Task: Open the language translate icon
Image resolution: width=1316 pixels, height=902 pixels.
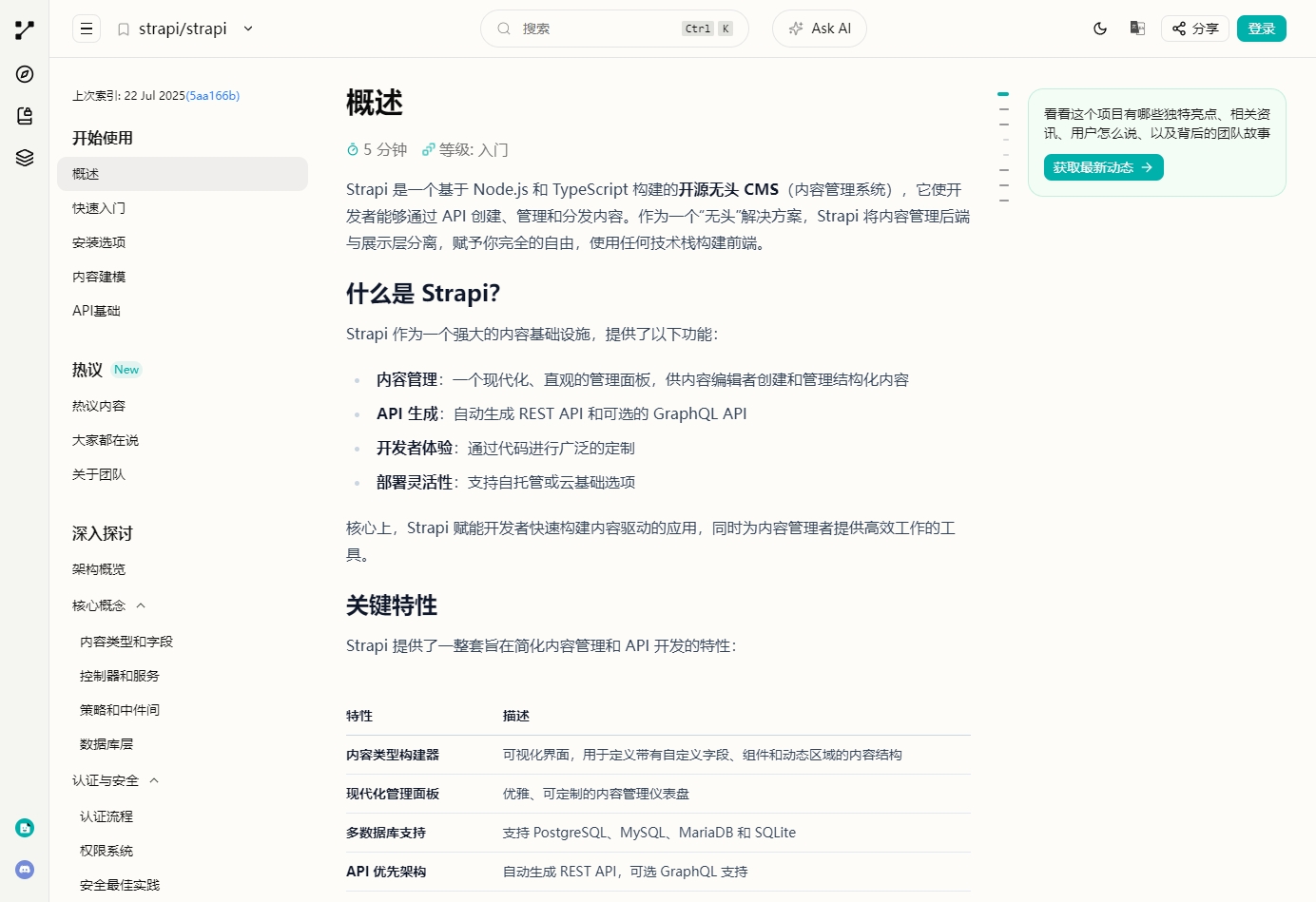Action: point(1137,29)
